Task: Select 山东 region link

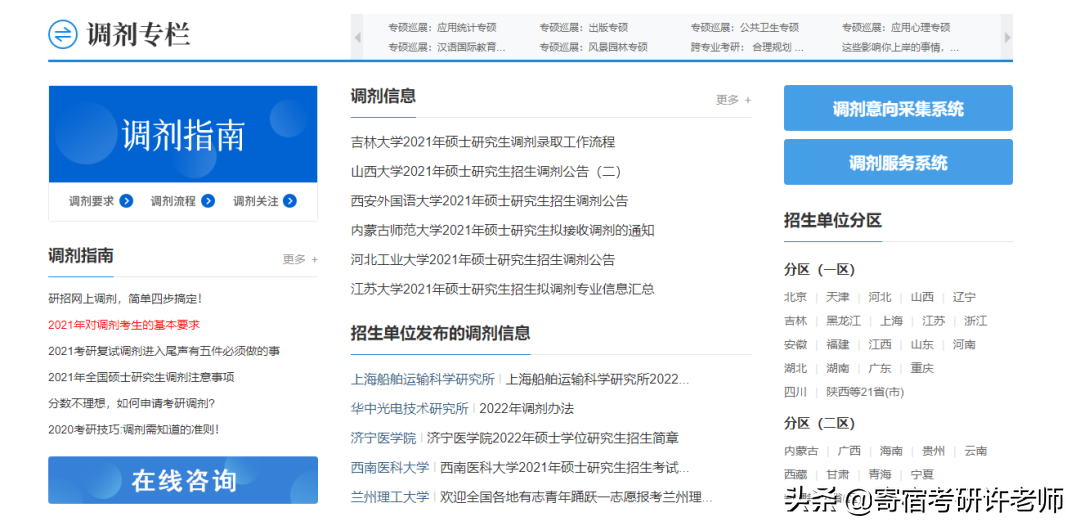Action: click(922, 344)
